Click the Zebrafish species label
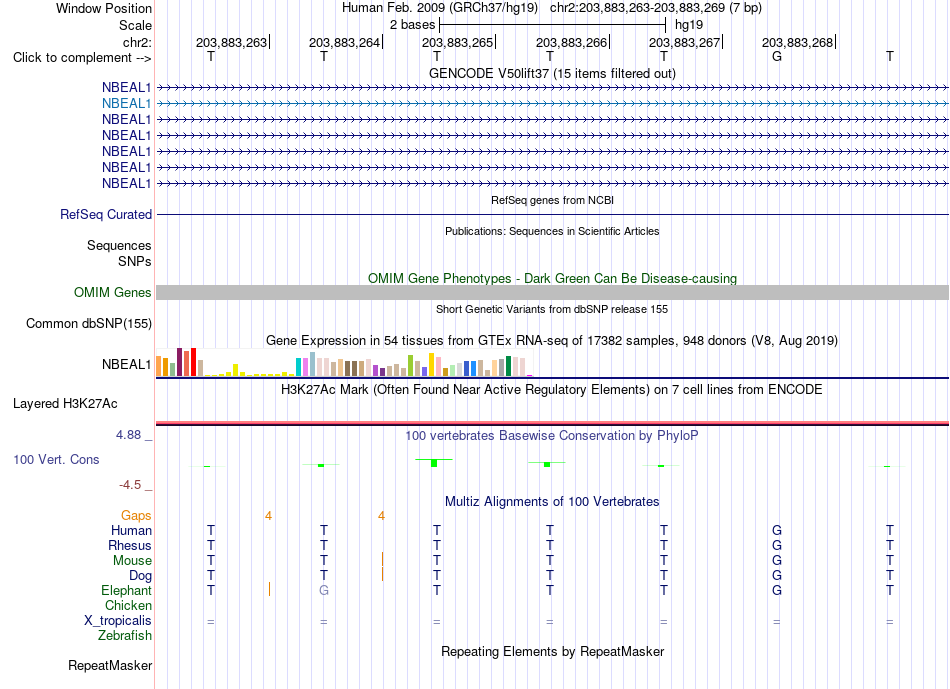 125,636
